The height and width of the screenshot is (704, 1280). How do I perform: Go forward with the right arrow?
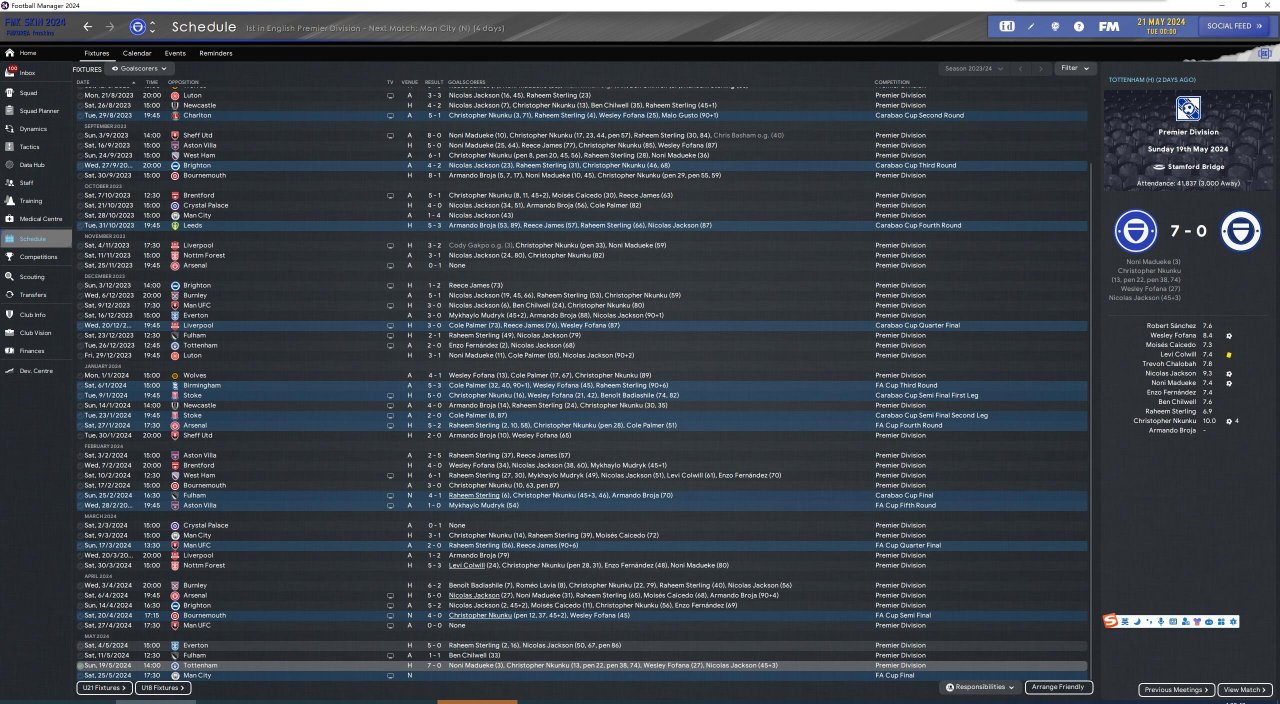pos(110,26)
